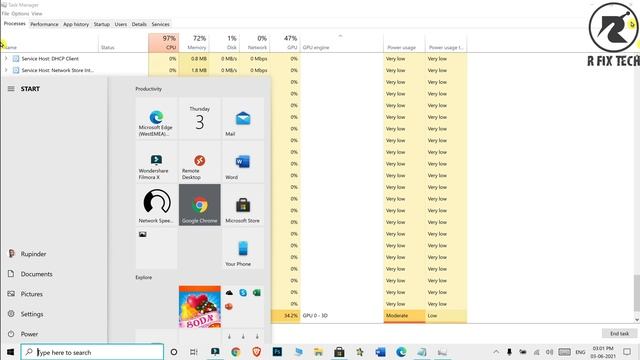The height and width of the screenshot is (360, 640).
Task: Switch to the Startup tab
Action: [x=102, y=24]
